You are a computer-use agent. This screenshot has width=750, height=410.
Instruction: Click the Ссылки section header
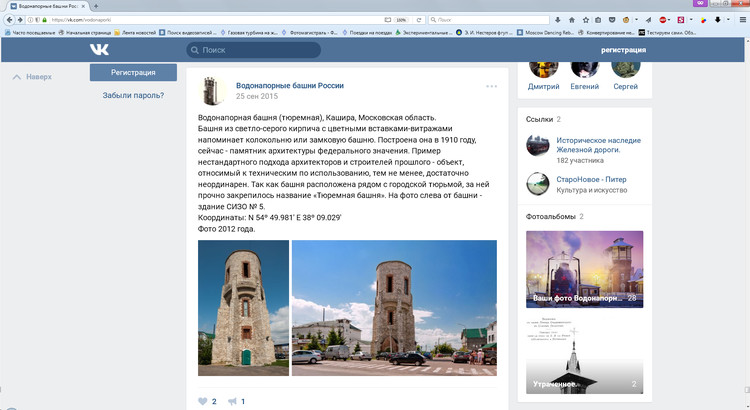(539, 119)
